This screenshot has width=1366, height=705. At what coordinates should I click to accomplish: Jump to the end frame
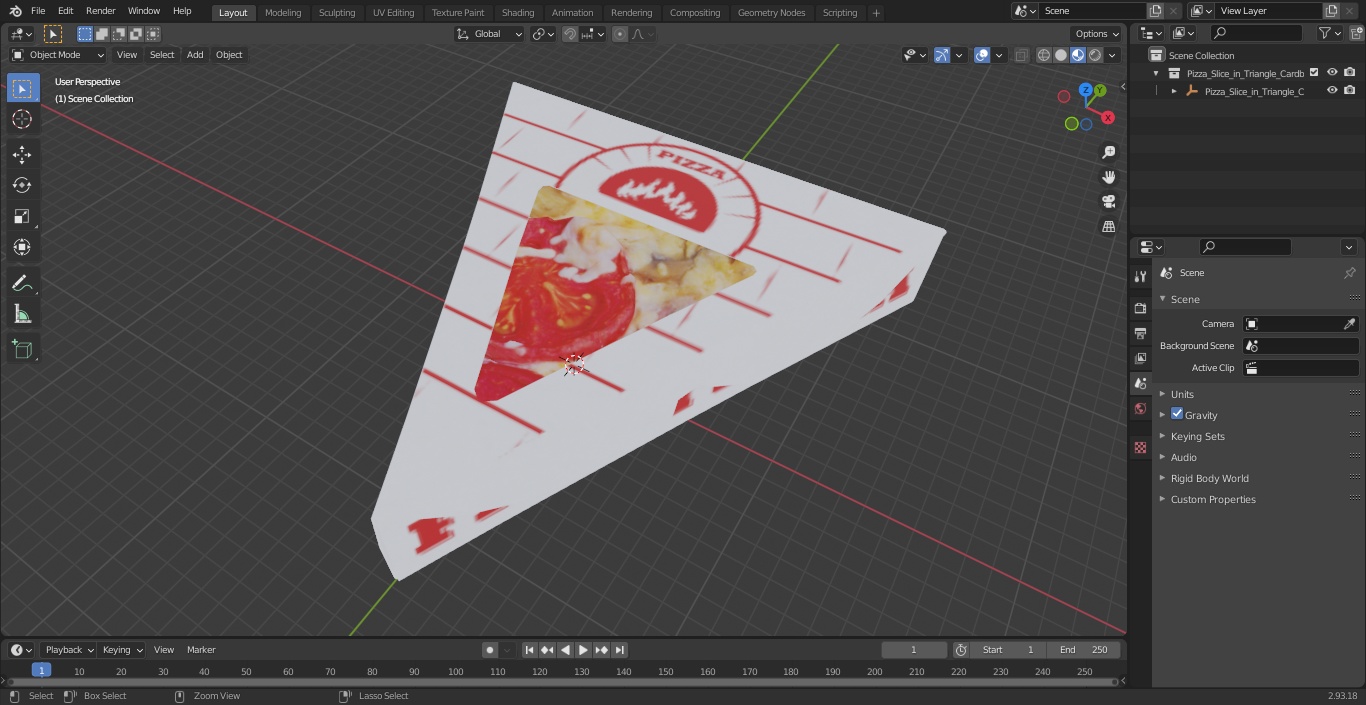click(619, 650)
